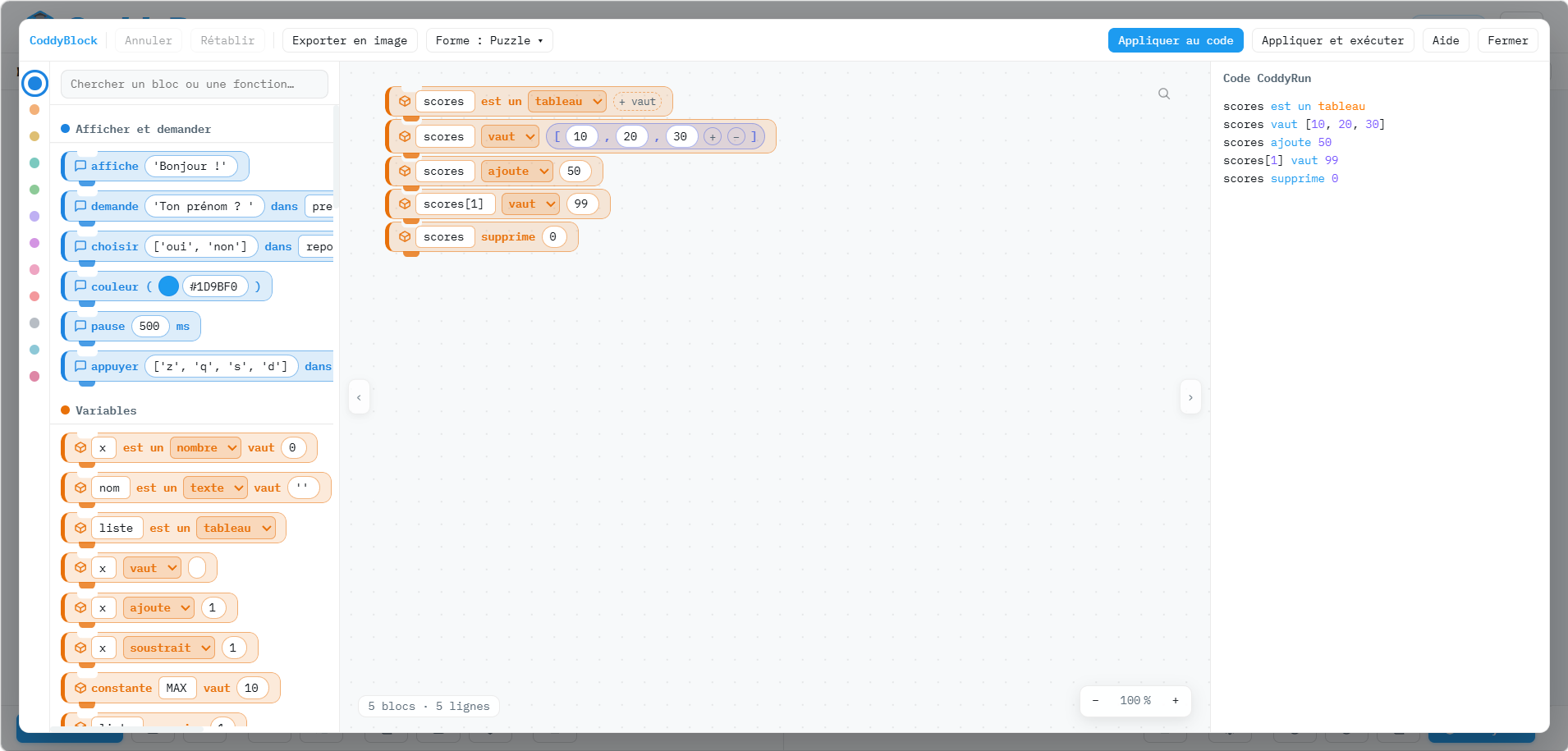
Task: Collapse the left palette with arrow
Action: 359,397
